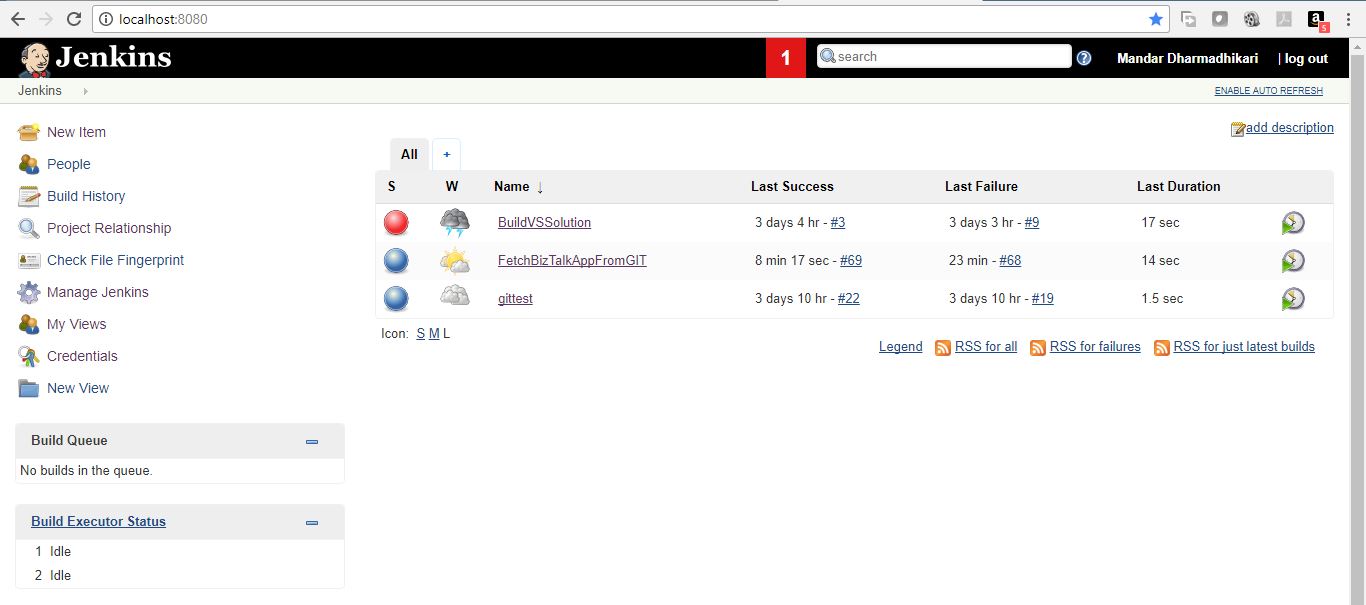
Task: Schedule a build for BuildVSSolution
Action: pyautogui.click(x=1293, y=223)
